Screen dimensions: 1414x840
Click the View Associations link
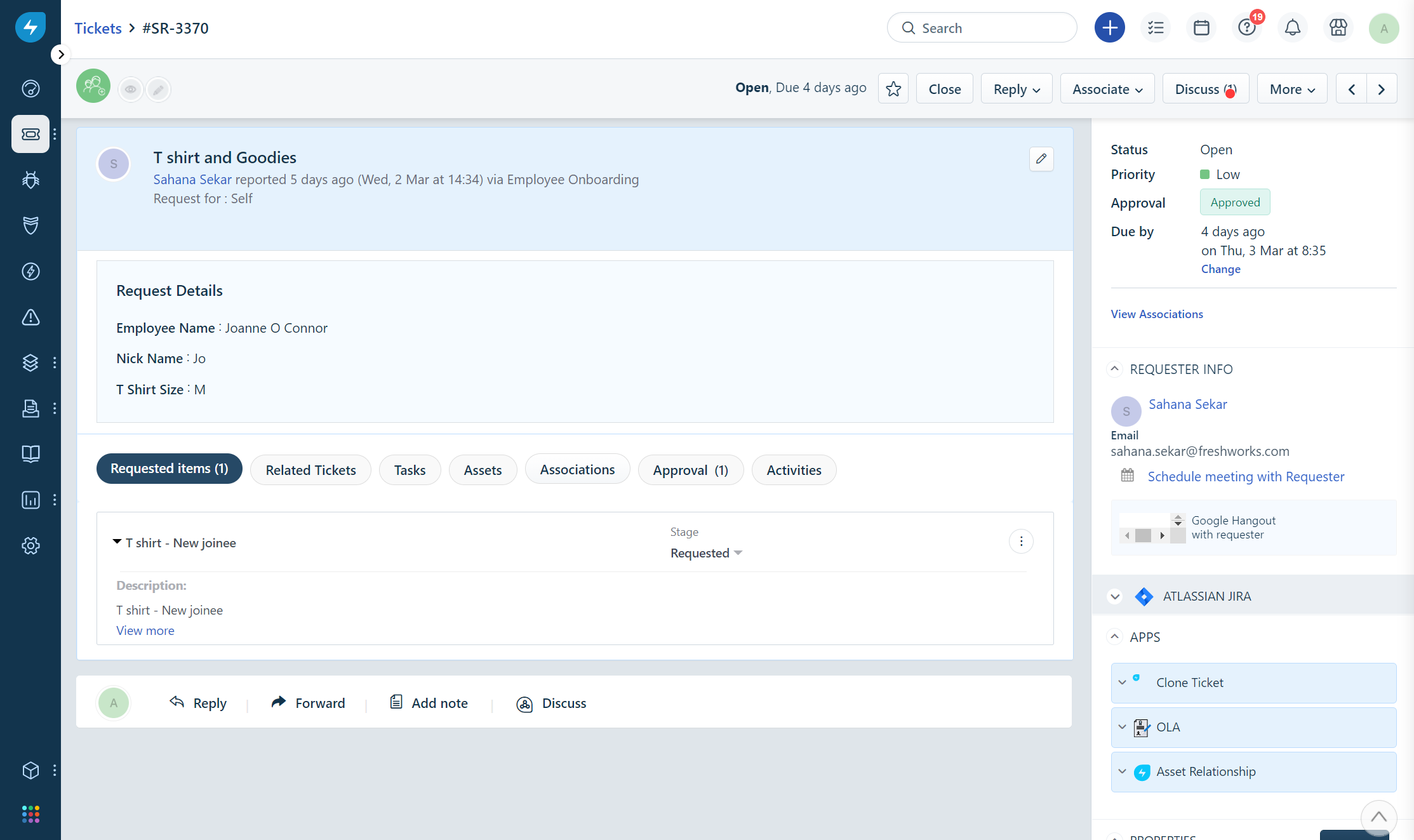[1156, 314]
